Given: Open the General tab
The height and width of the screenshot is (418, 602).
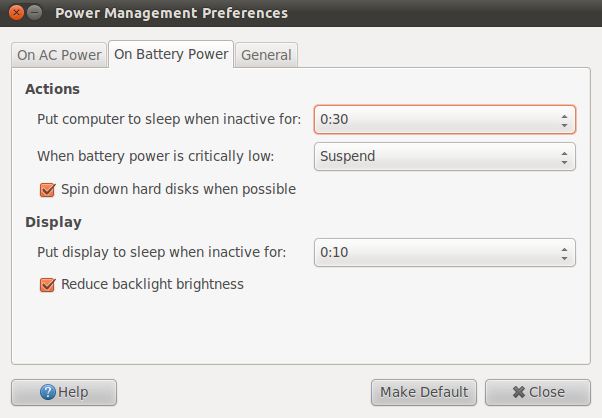Looking at the screenshot, I should (x=266, y=55).
